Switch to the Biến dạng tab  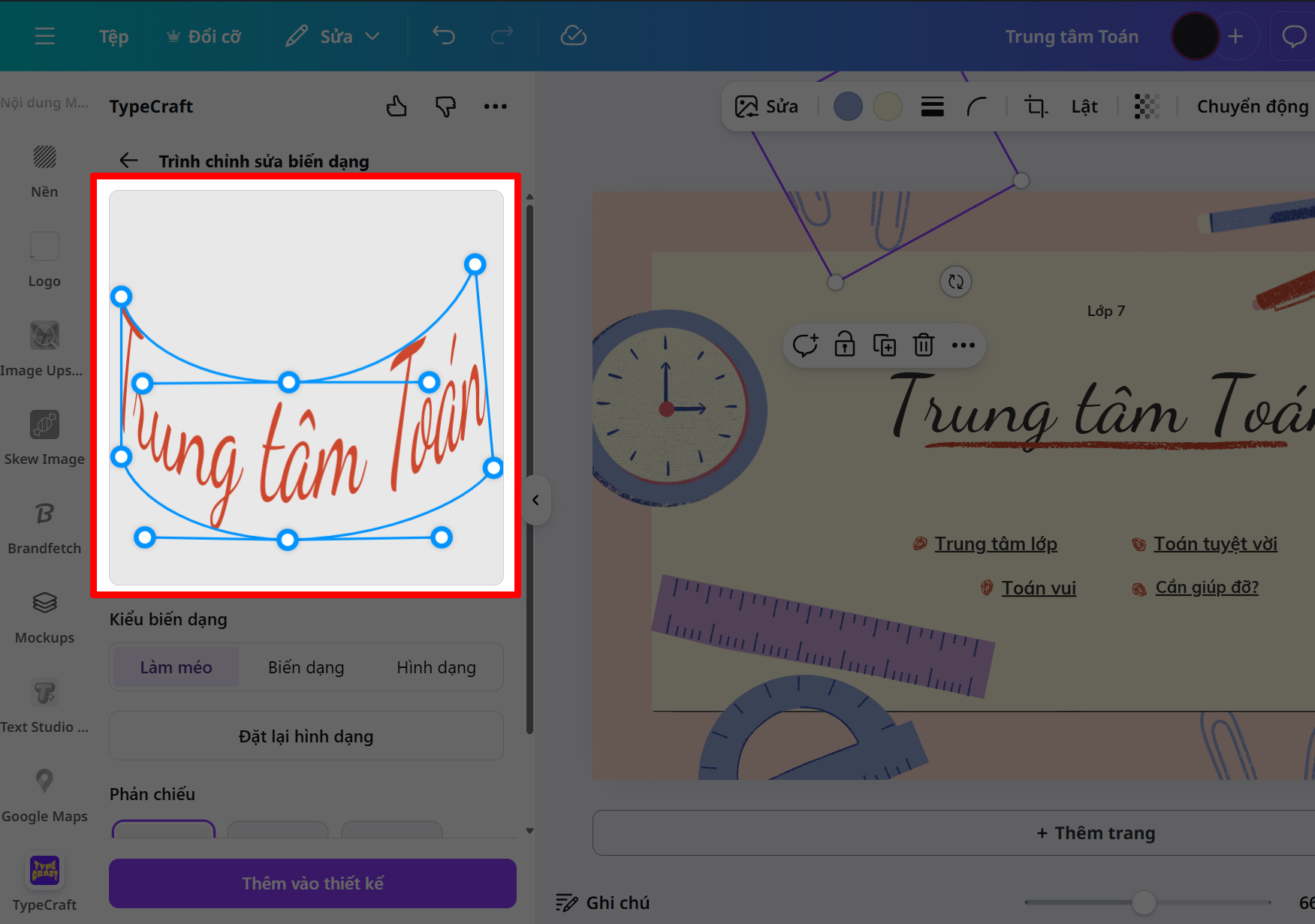[x=306, y=667]
